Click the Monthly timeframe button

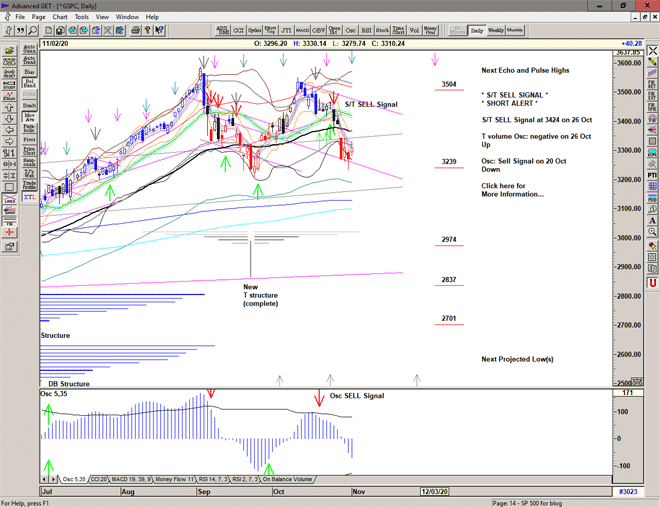coord(514,31)
